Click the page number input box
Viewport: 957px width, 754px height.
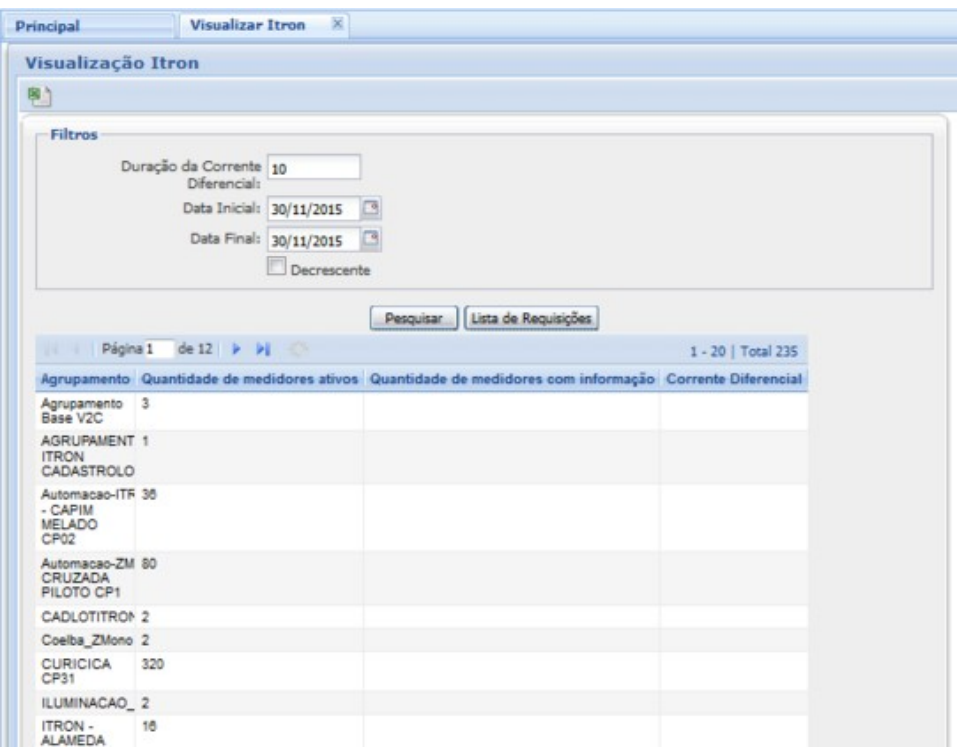point(158,351)
